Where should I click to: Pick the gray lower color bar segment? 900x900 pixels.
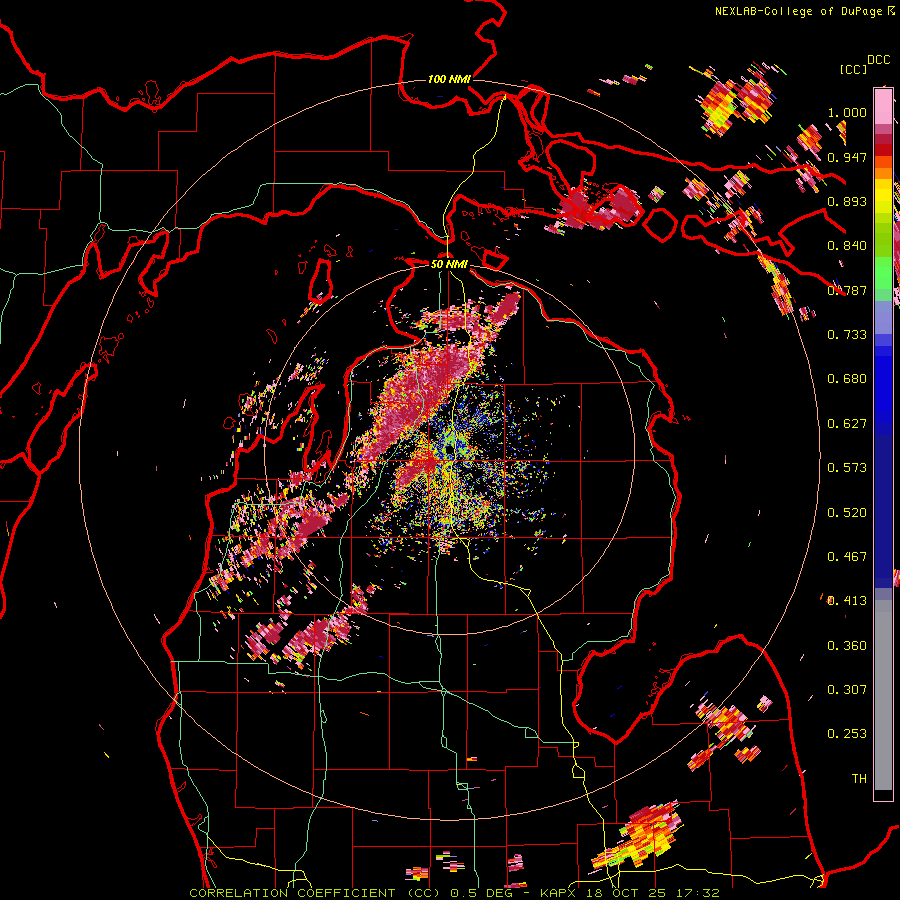(883, 695)
